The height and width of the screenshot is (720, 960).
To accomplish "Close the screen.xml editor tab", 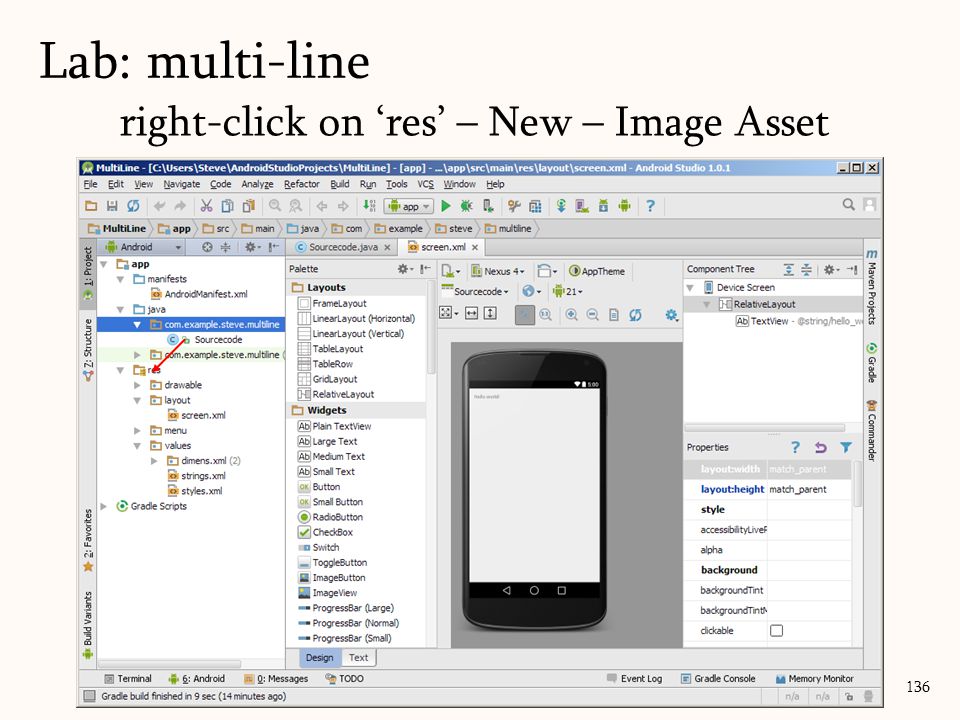I will coord(474,247).
